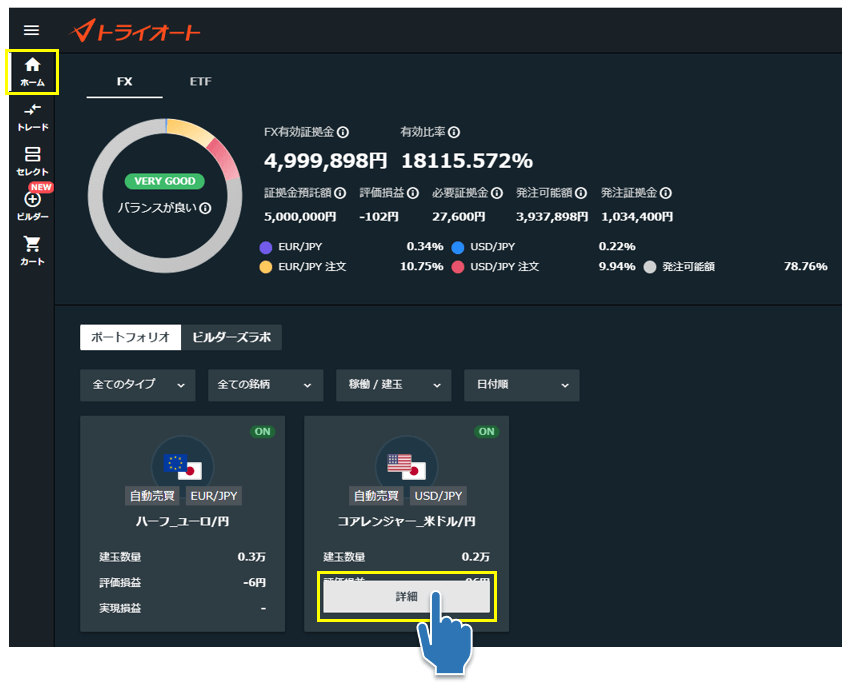Open the 稼働 / 建玉 dropdown
Viewport: 852px width, 686px height.
[x=394, y=385]
